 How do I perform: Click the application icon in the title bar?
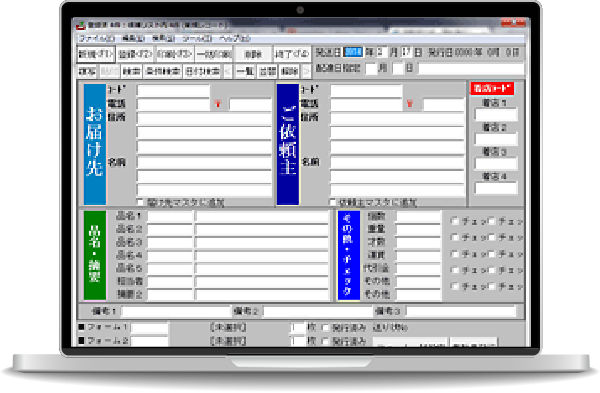(80, 26)
